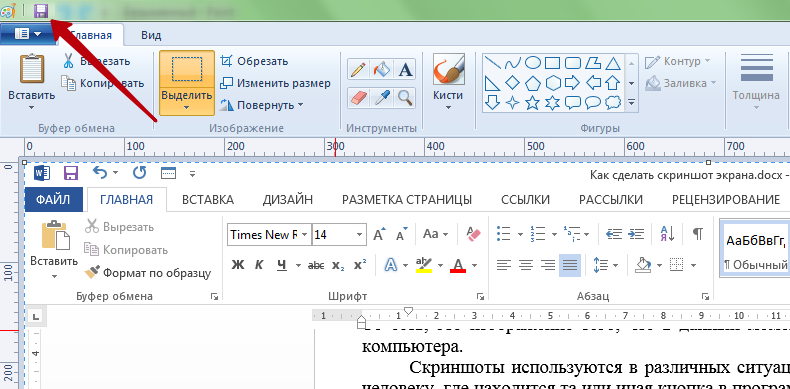Choose the right arrow shape
This screenshot has height=389, width=790.
[573, 83]
